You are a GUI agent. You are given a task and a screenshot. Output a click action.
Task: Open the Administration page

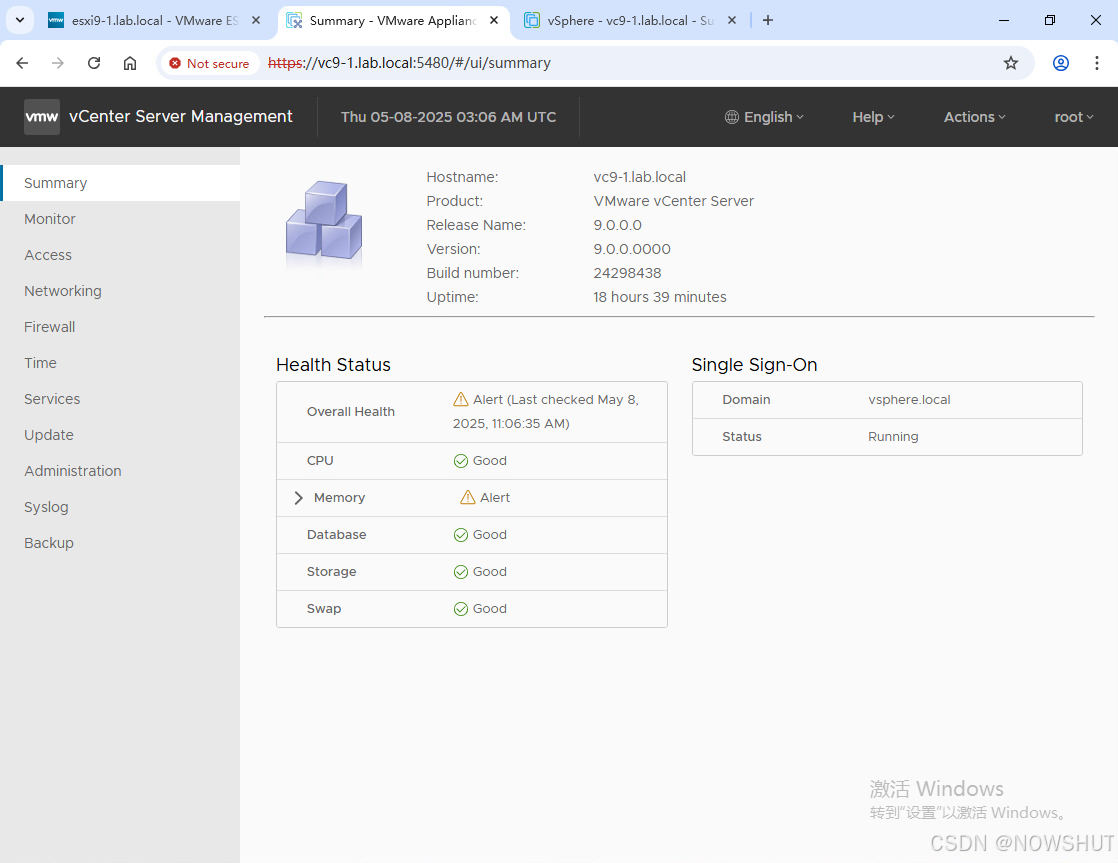coord(120,471)
